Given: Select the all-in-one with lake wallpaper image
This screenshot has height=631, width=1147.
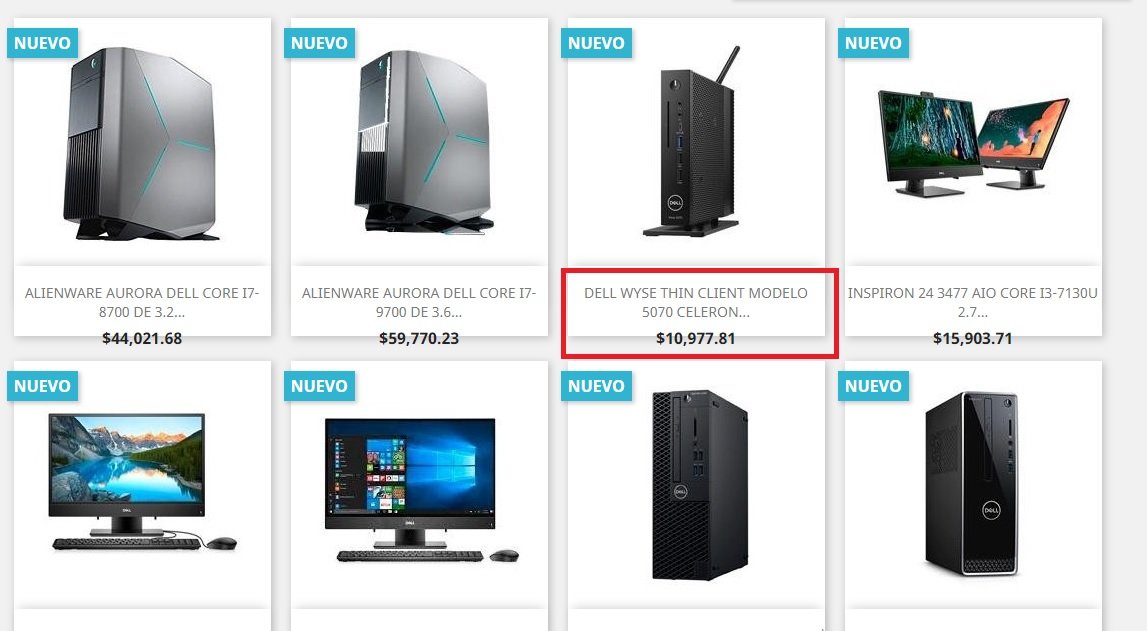Looking at the screenshot, I should coord(143,482).
